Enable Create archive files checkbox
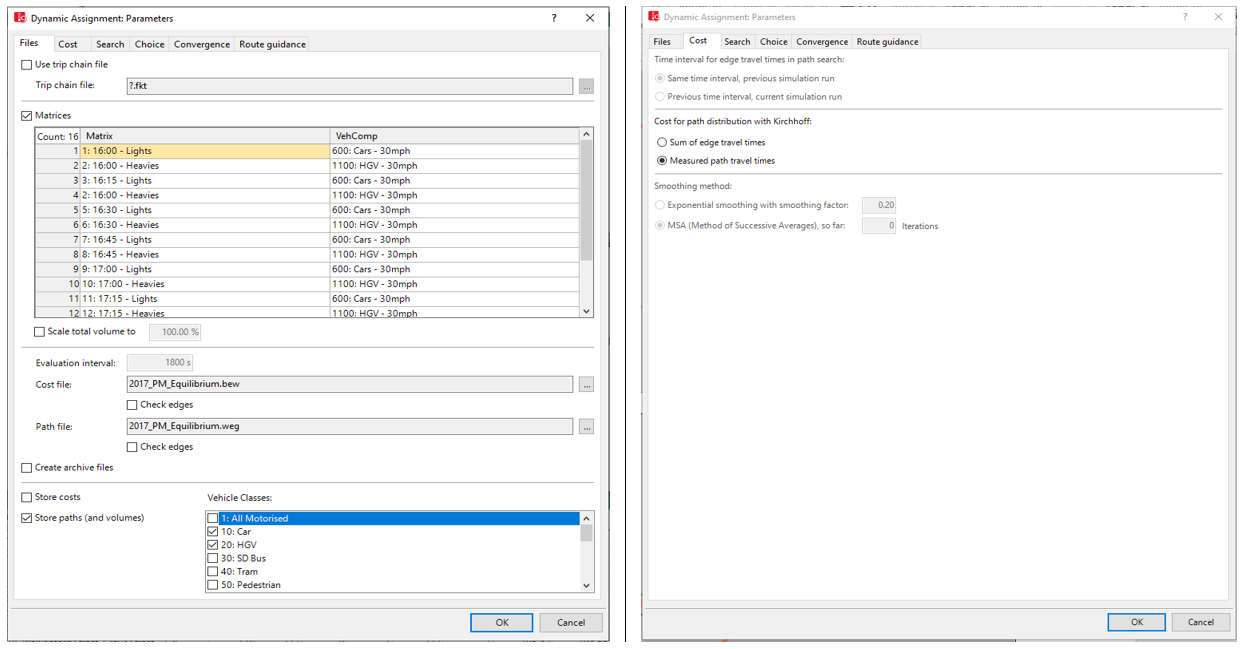 pyautogui.click(x=27, y=468)
